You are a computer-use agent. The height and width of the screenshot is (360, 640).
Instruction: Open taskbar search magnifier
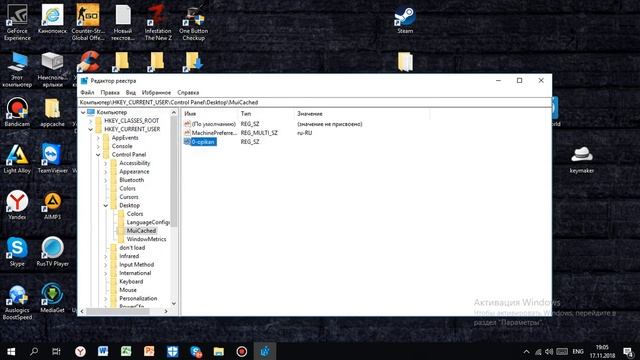[34, 351]
